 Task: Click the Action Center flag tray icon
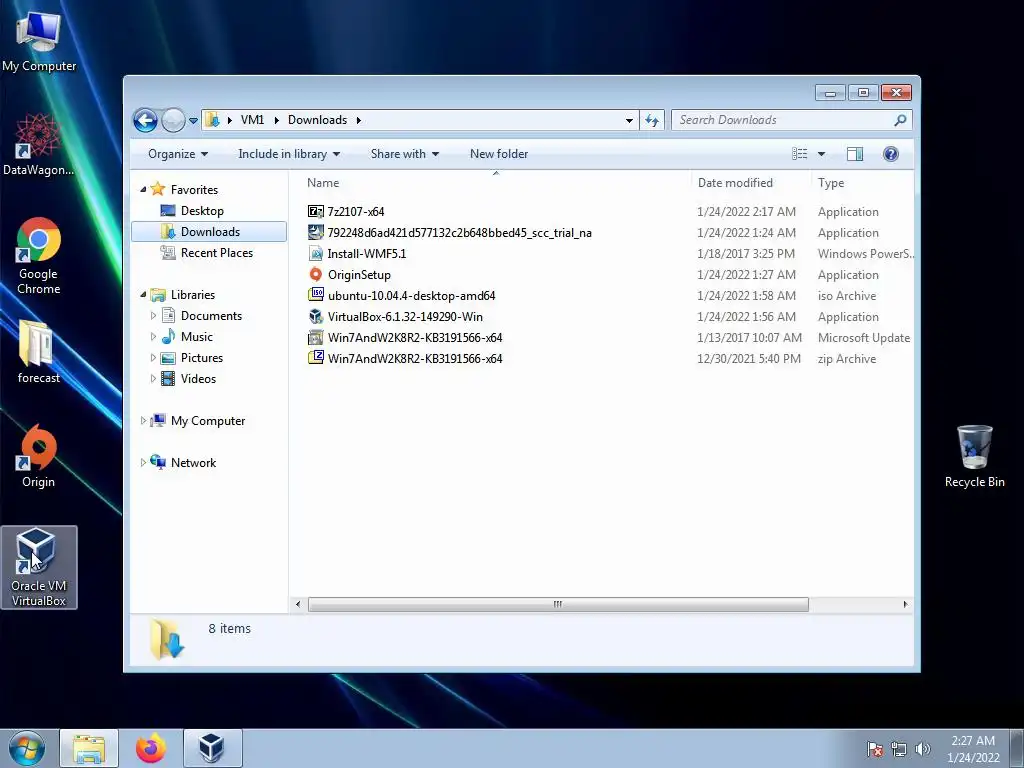[875, 749]
